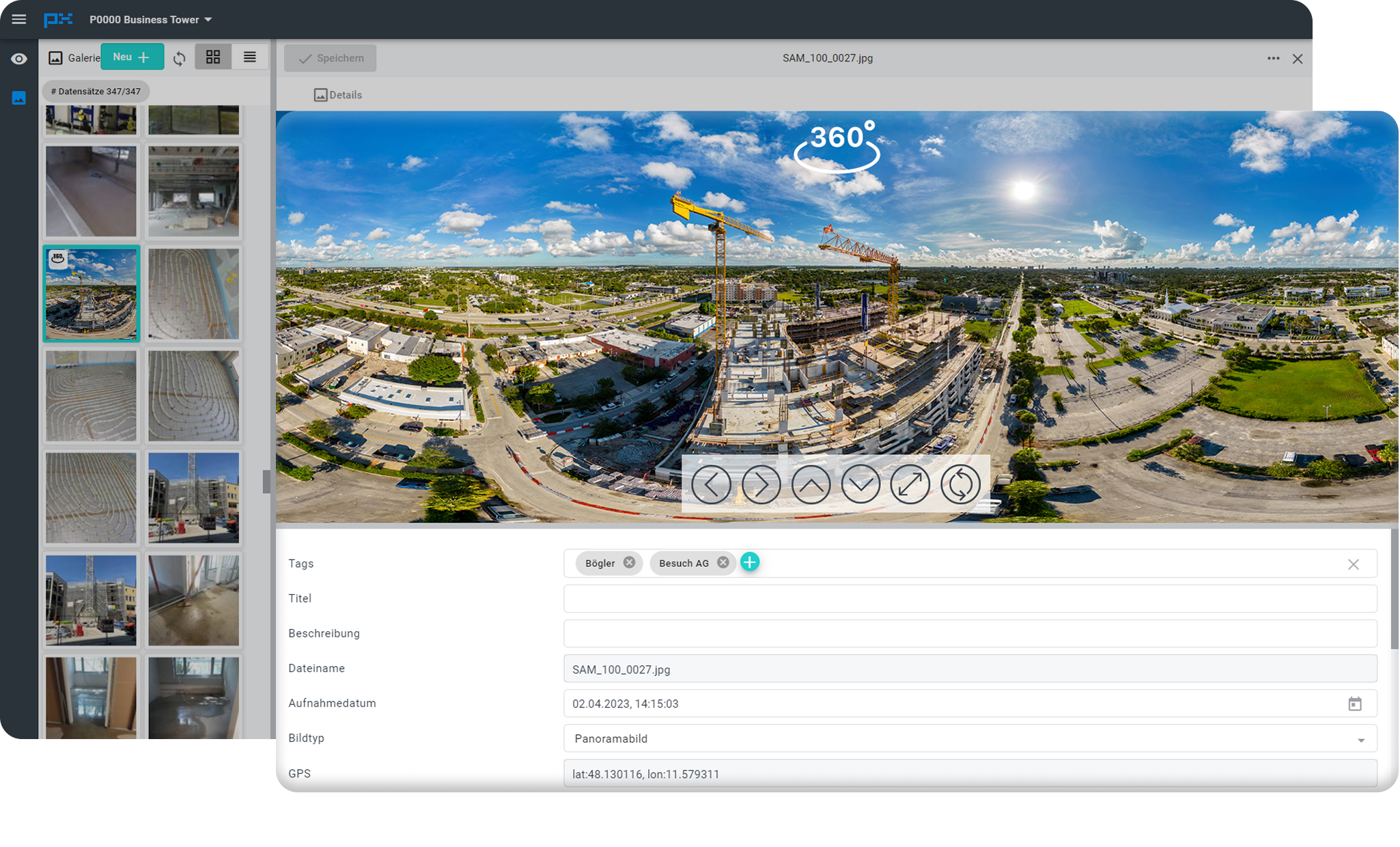
Task: Switch gallery to list view
Action: pos(250,57)
